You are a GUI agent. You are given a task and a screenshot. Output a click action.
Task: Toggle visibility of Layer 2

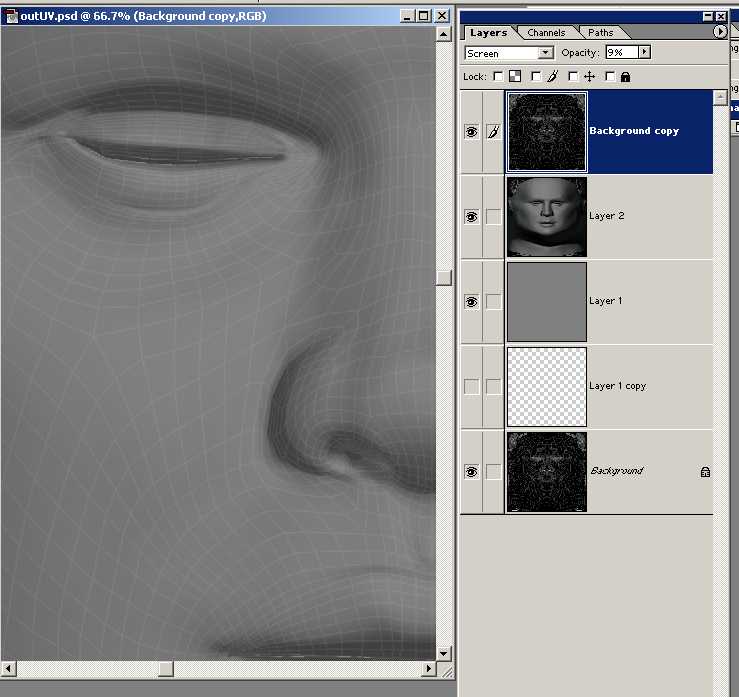472,217
